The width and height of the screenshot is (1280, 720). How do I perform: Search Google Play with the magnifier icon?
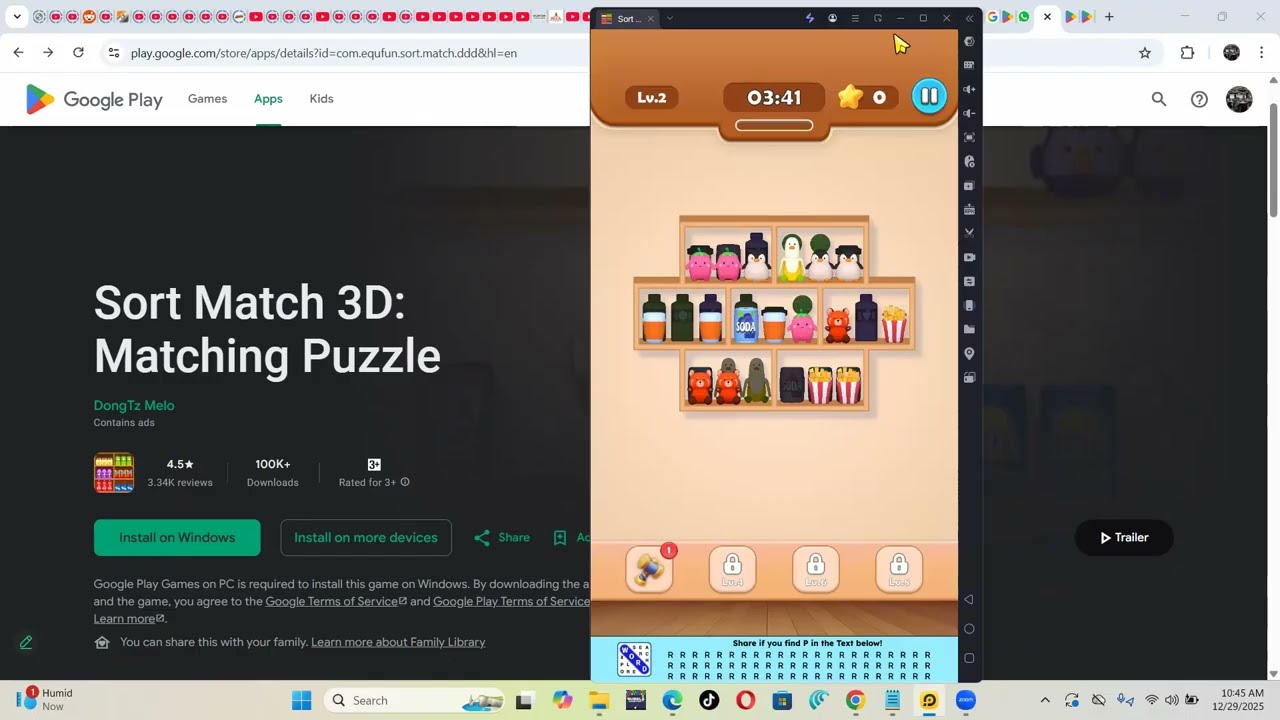pyautogui.click(x=1158, y=99)
